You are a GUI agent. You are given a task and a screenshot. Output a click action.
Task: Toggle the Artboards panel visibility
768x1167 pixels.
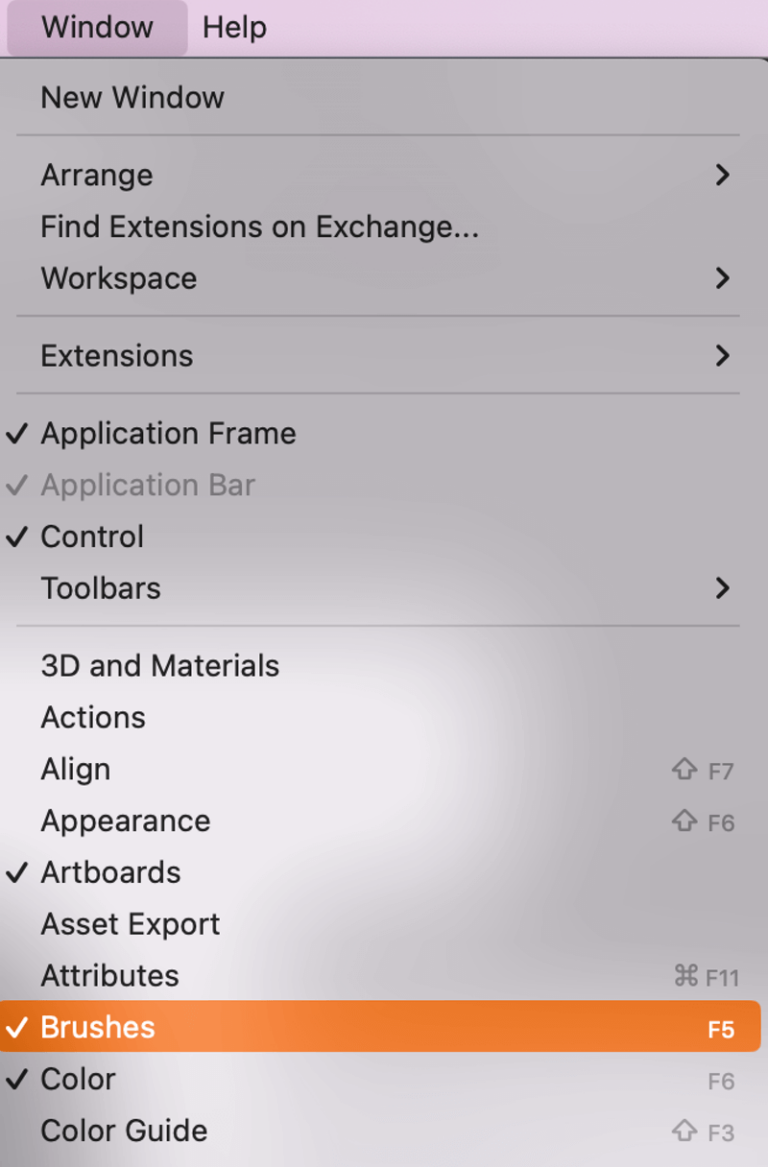click(111, 872)
